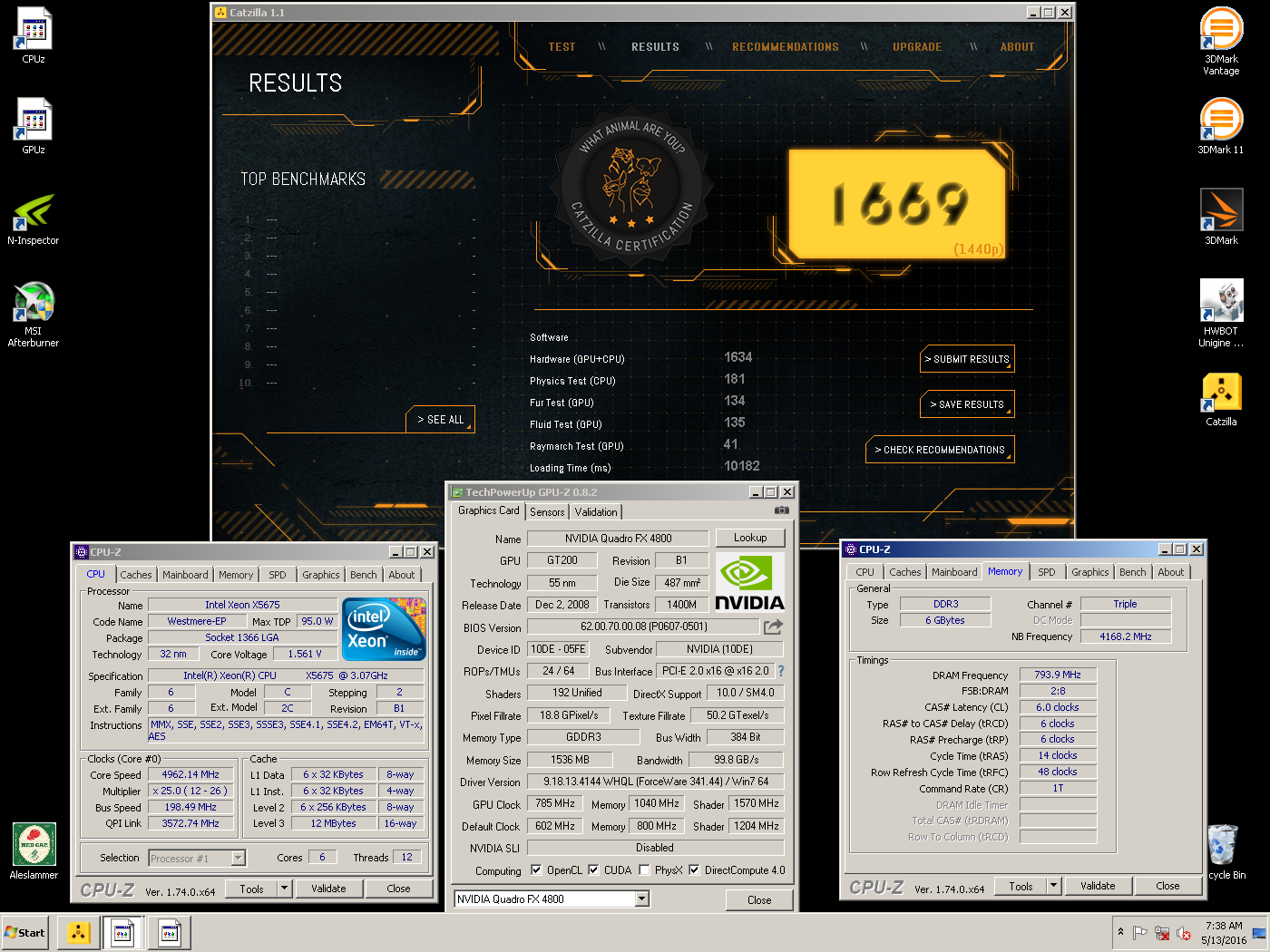Viewport: 1270px width, 952px height.
Task: Open the Catzilla ABOUT tab
Action: pyautogui.click(x=1017, y=47)
